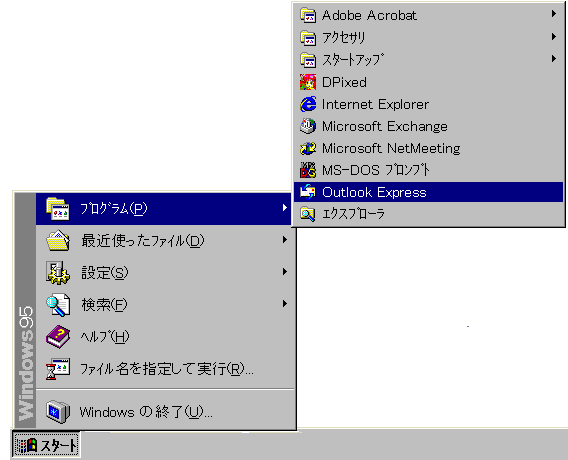Expand the アクセサリ submenu arrow
Viewport: 568px width, 460px height.
coord(554,36)
